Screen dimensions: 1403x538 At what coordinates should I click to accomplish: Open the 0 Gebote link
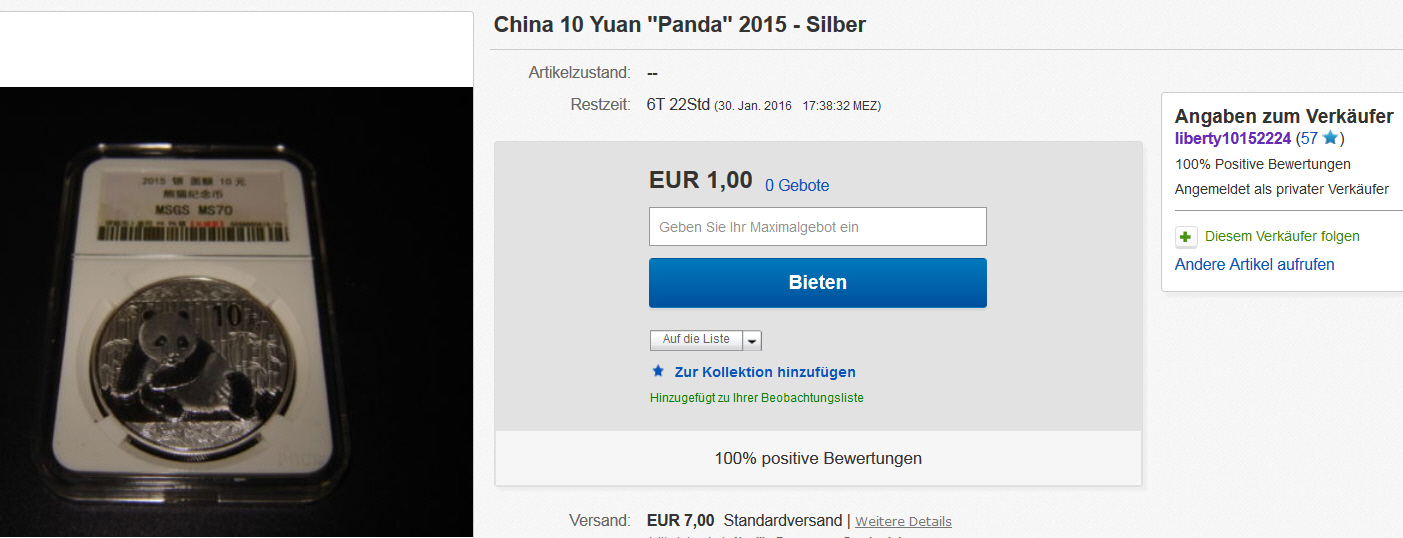point(797,185)
